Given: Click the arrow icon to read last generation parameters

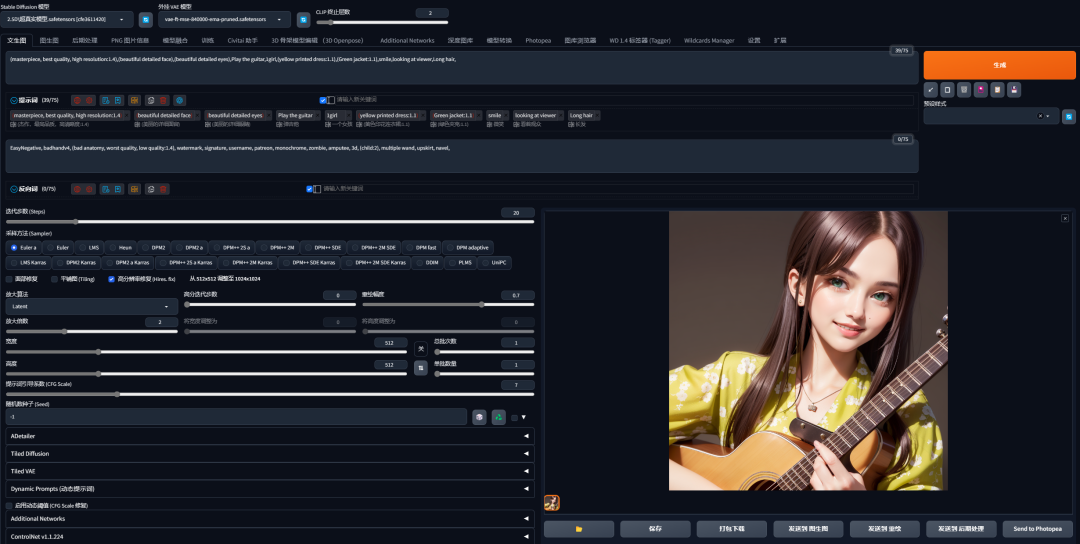Looking at the screenshot, I should point(931,90).
